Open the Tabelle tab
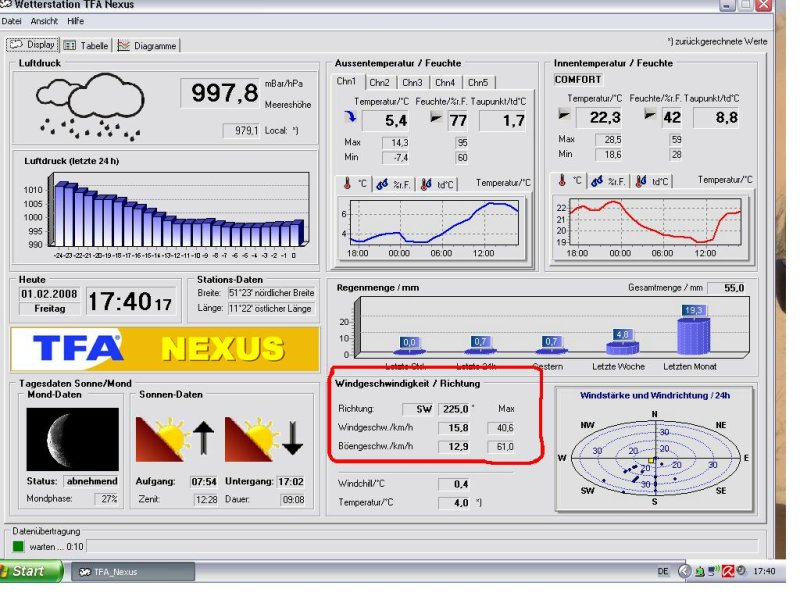Image resolution: width=800 pixels, height=600 pixels. 86,45
